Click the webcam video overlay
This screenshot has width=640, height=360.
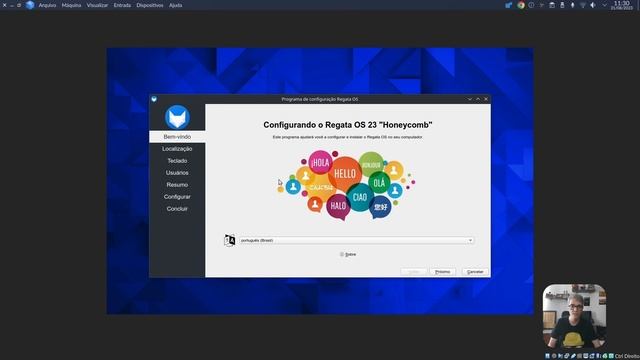(574, 316)
